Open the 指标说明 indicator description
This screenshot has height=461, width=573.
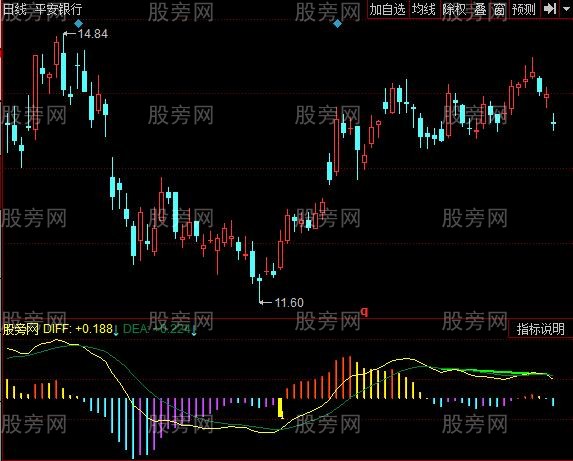pyautogui.click(x=540, y=329)
